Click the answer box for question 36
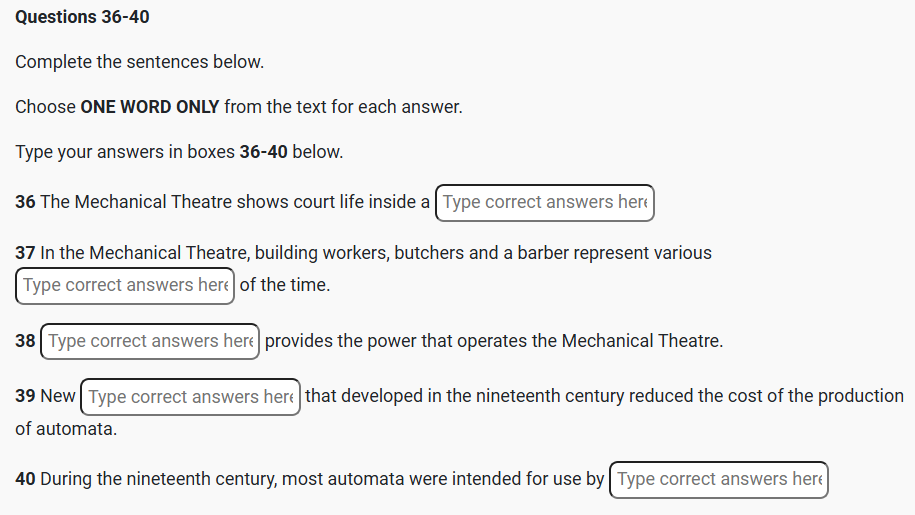 [544, 202]
